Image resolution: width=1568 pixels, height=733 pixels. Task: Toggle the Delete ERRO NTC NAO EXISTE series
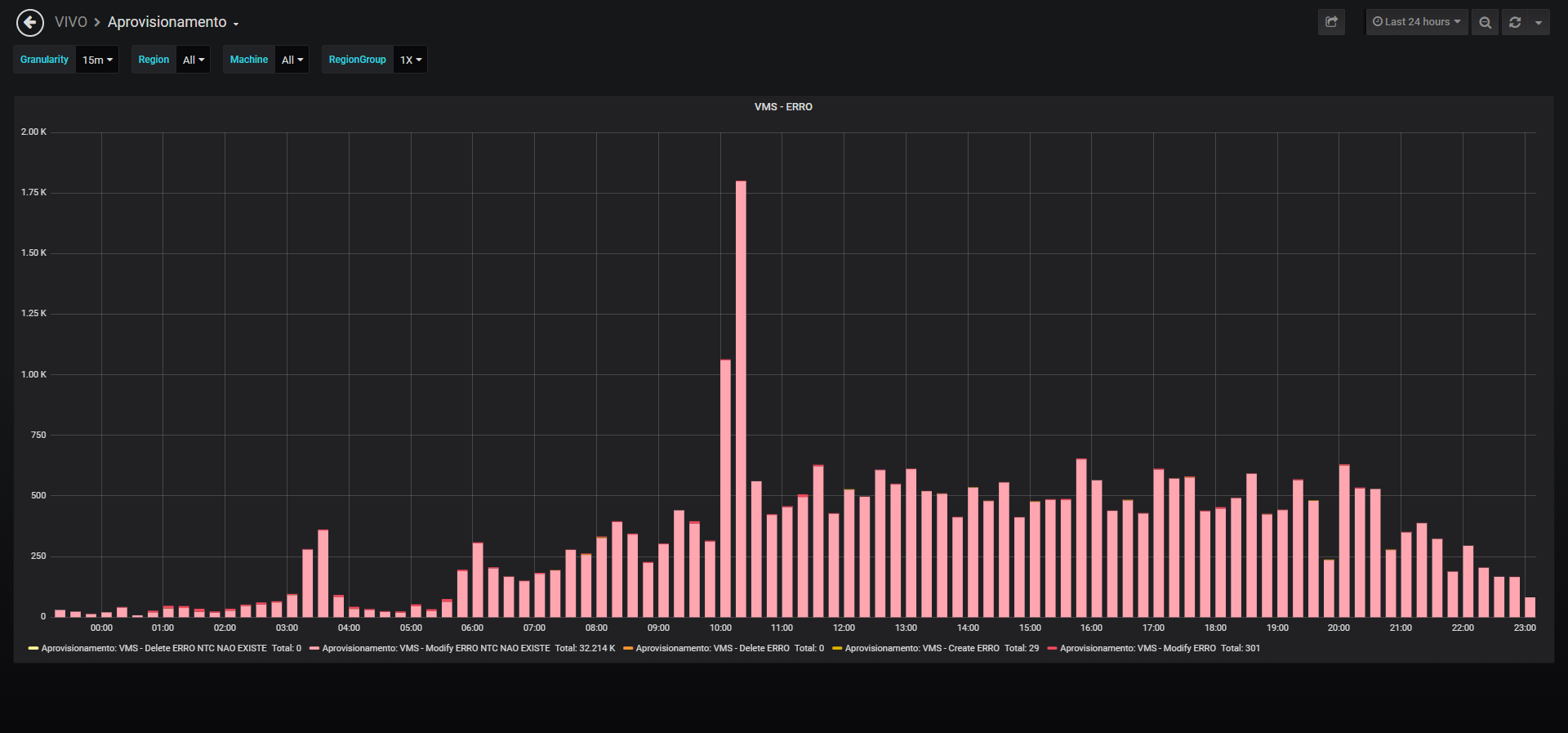(154, 648)
